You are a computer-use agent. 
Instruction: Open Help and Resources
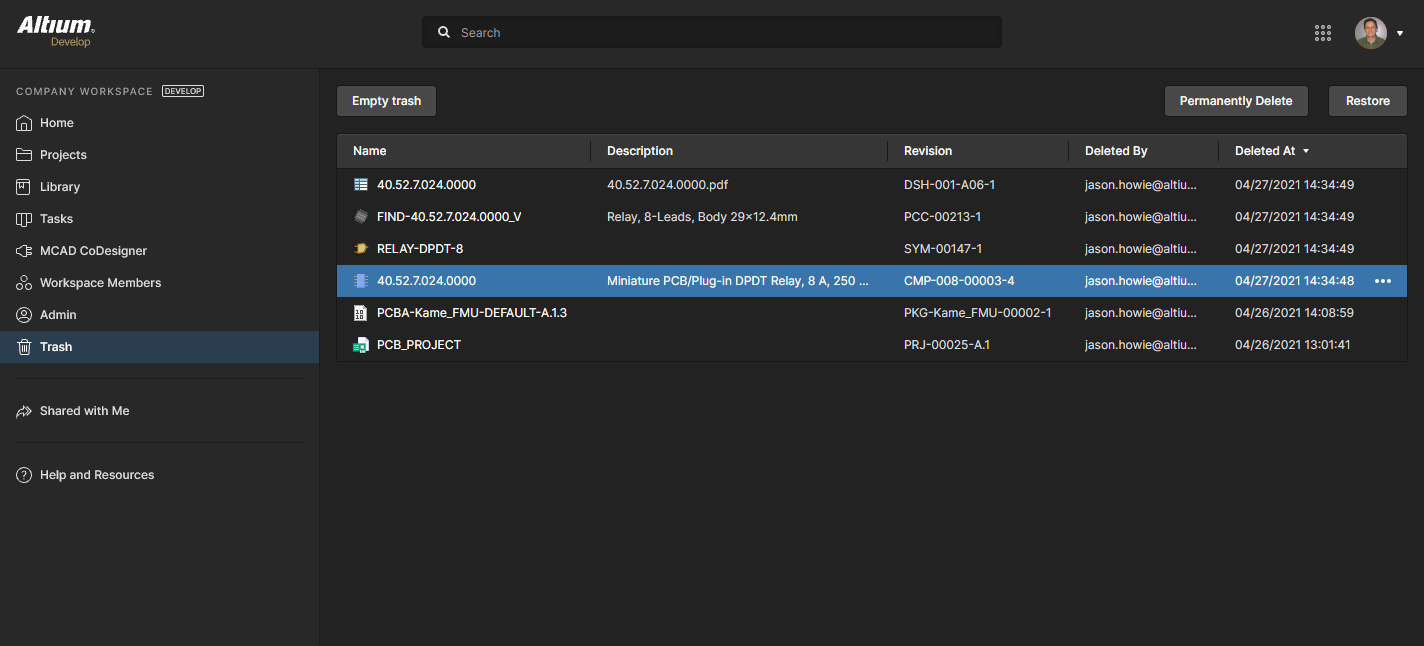pyautogui.click(x=96, y=474)
